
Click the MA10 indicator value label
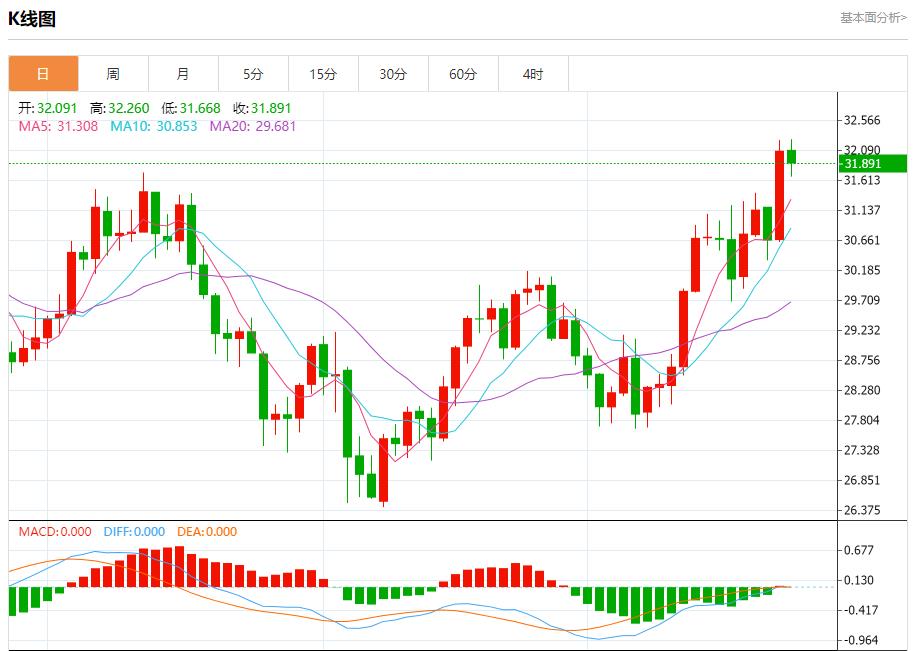pos(153,126)
